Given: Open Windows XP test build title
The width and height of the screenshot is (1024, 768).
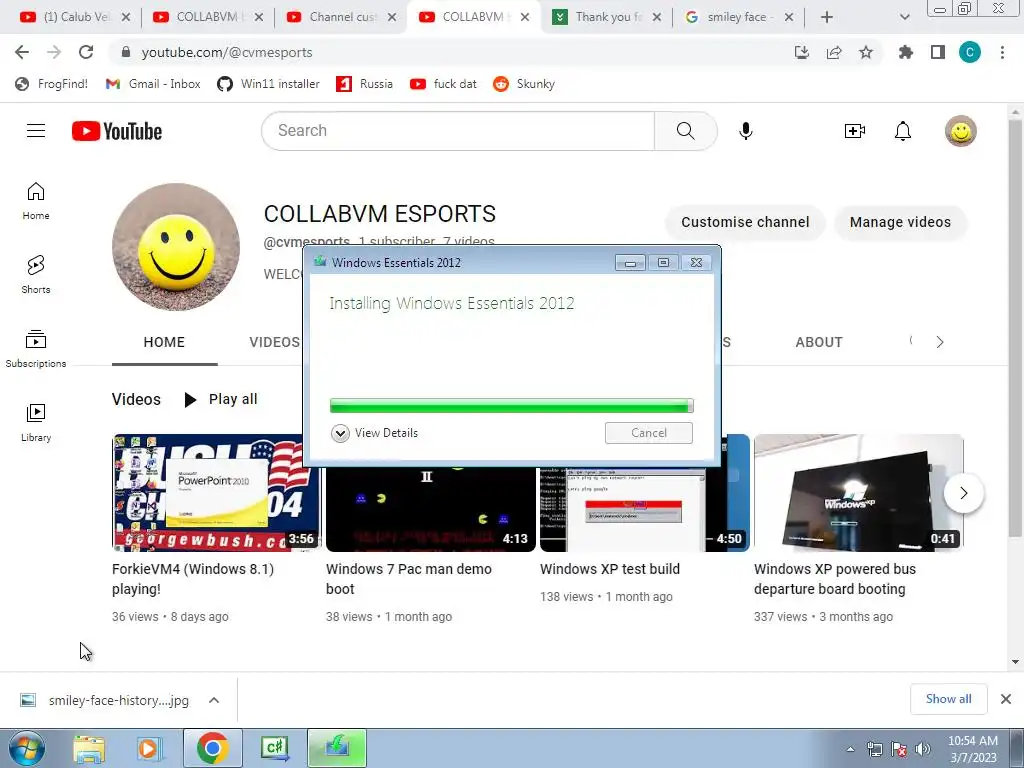Looking at the screenshot, I should pyautogui.click(x=610, y=569).
